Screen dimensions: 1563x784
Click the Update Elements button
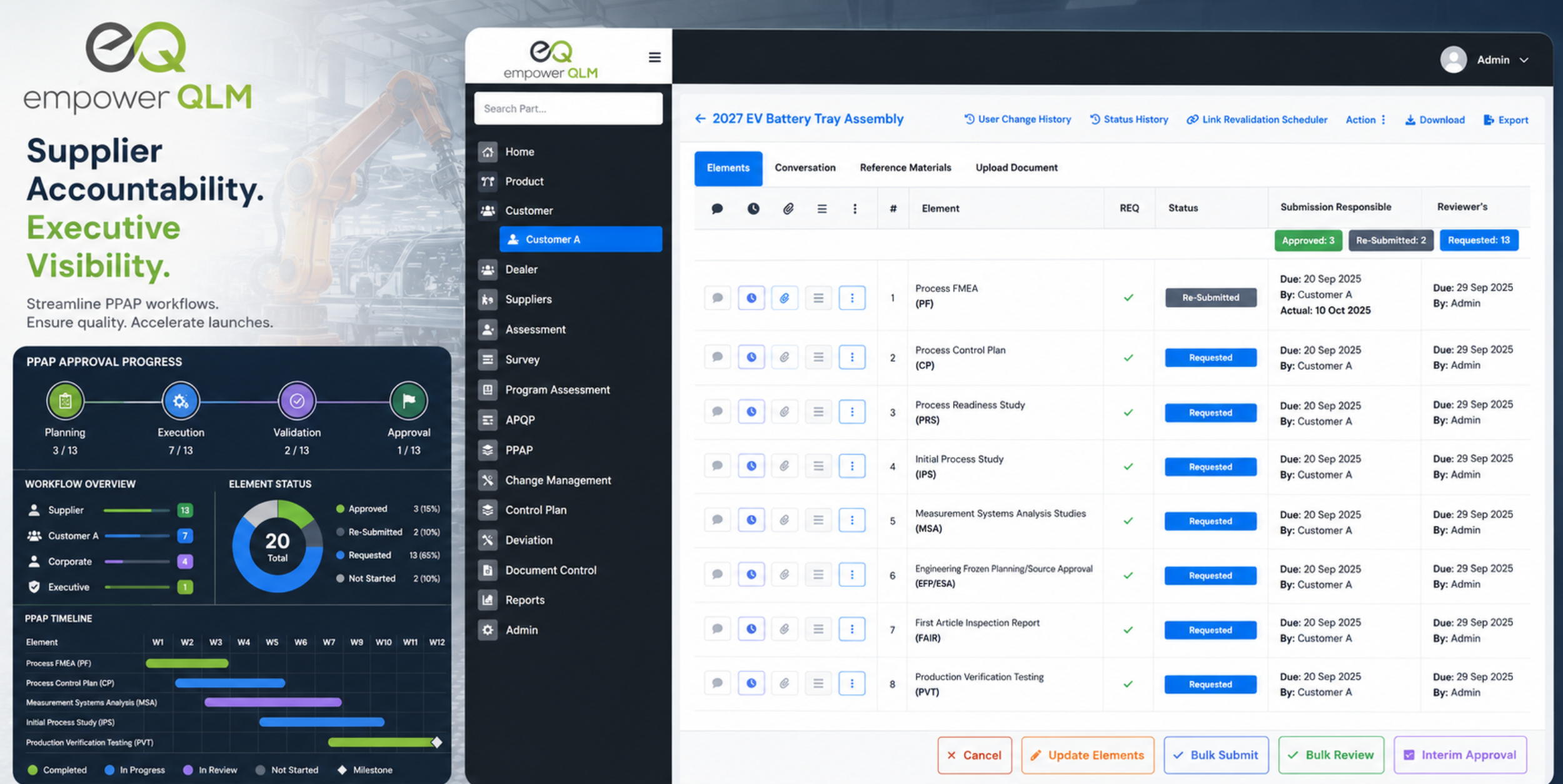click(x=1088, y=755)
